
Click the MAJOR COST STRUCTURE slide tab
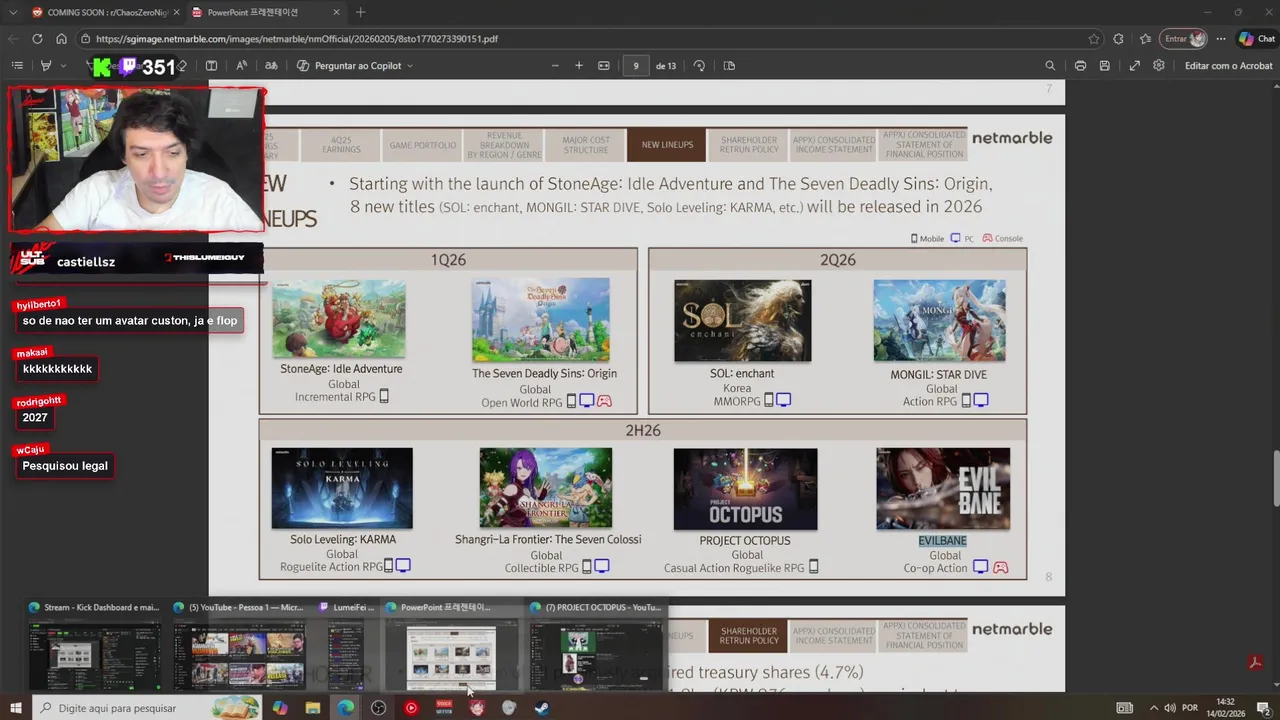[x=586, y=145]
